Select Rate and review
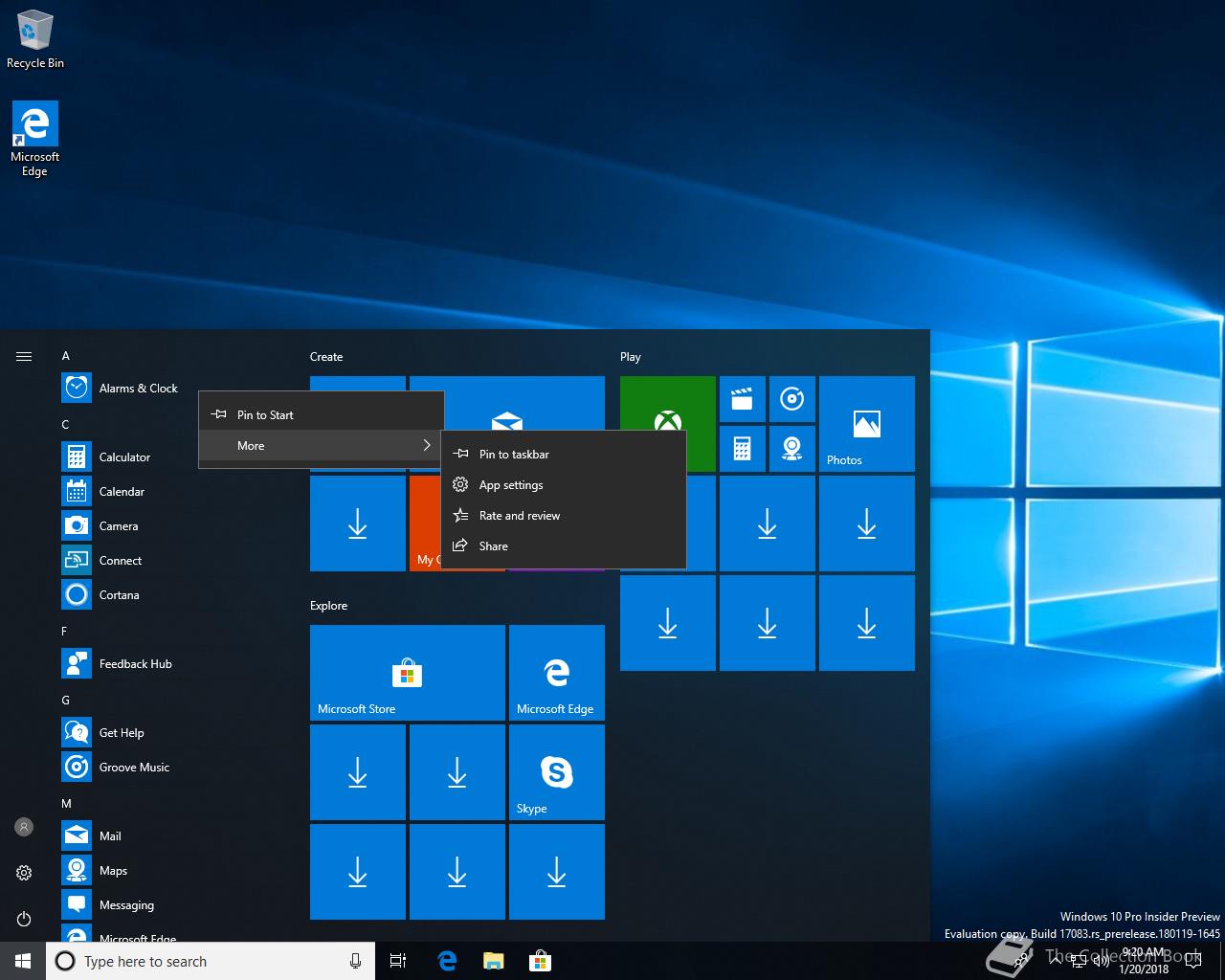 point(564,515)
